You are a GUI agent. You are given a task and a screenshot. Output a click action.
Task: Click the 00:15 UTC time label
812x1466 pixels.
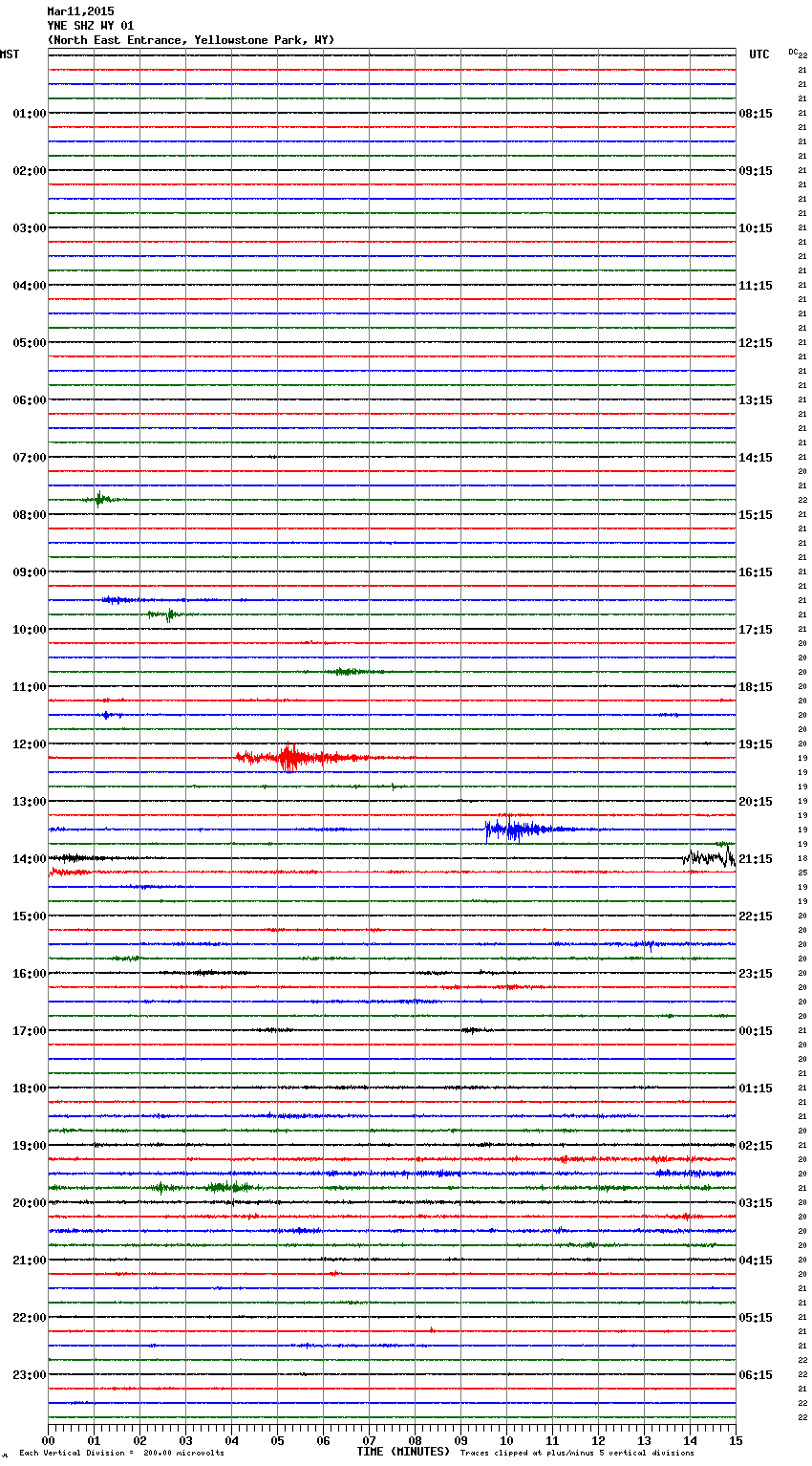pyautogui.click(x=756, y=1031)
